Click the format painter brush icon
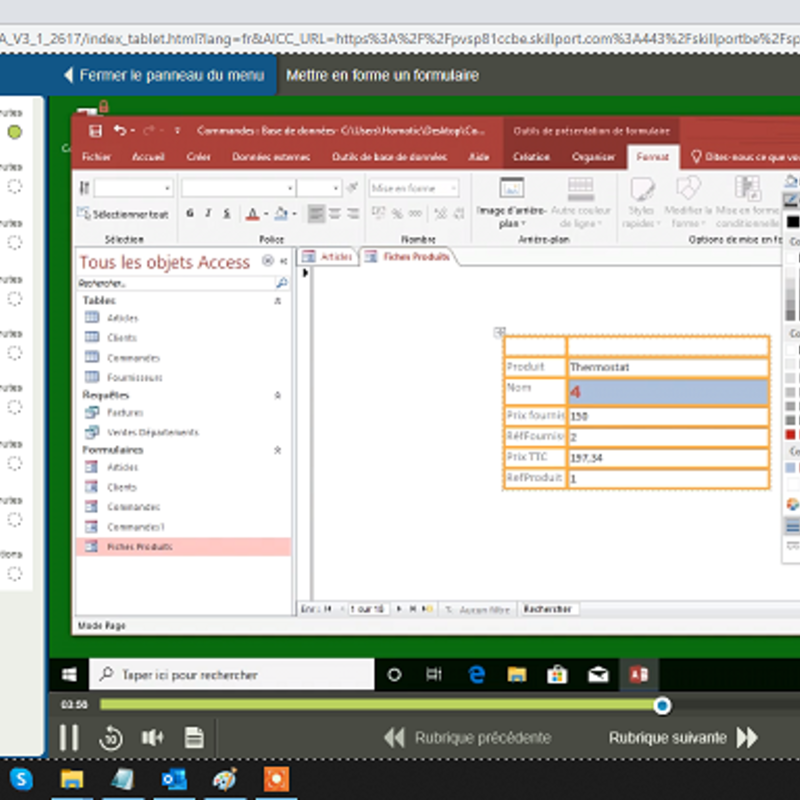 tap(352, 188)
